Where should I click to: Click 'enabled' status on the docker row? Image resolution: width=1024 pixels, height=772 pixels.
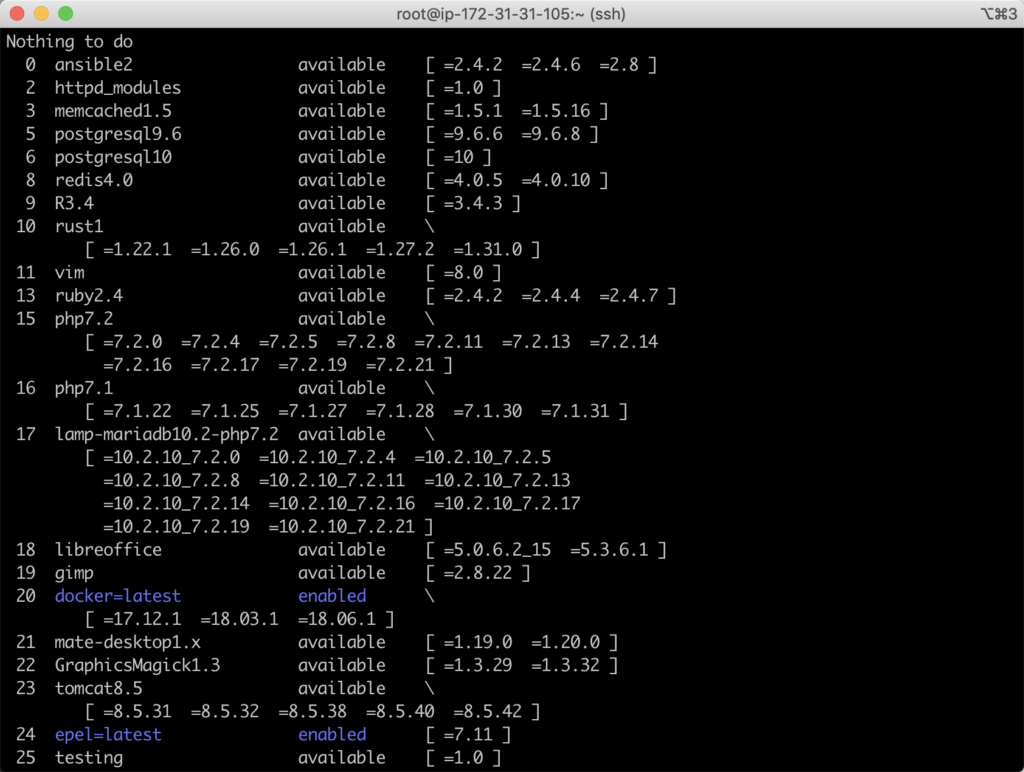point(332,596)
